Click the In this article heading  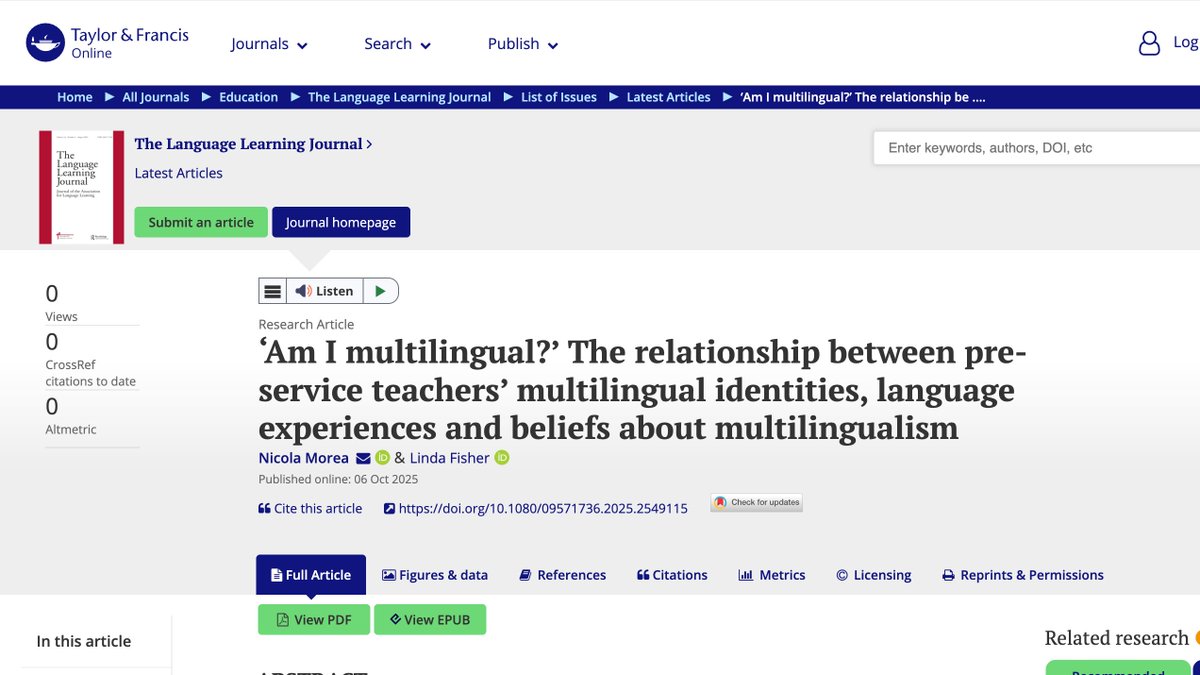point(84,641)
